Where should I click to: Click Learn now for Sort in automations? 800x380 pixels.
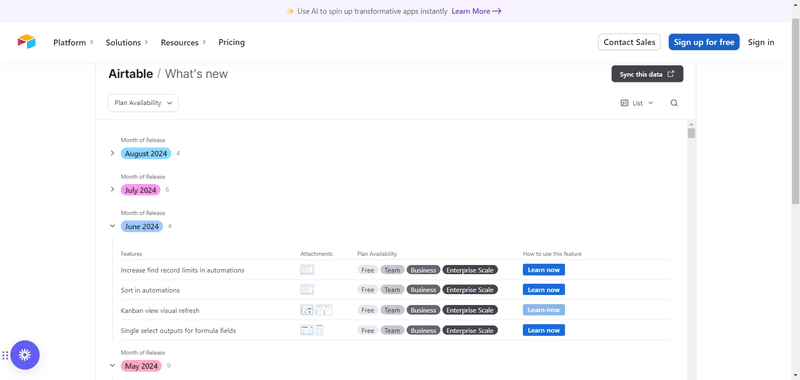pyautogui.click(x=543, y=290)
